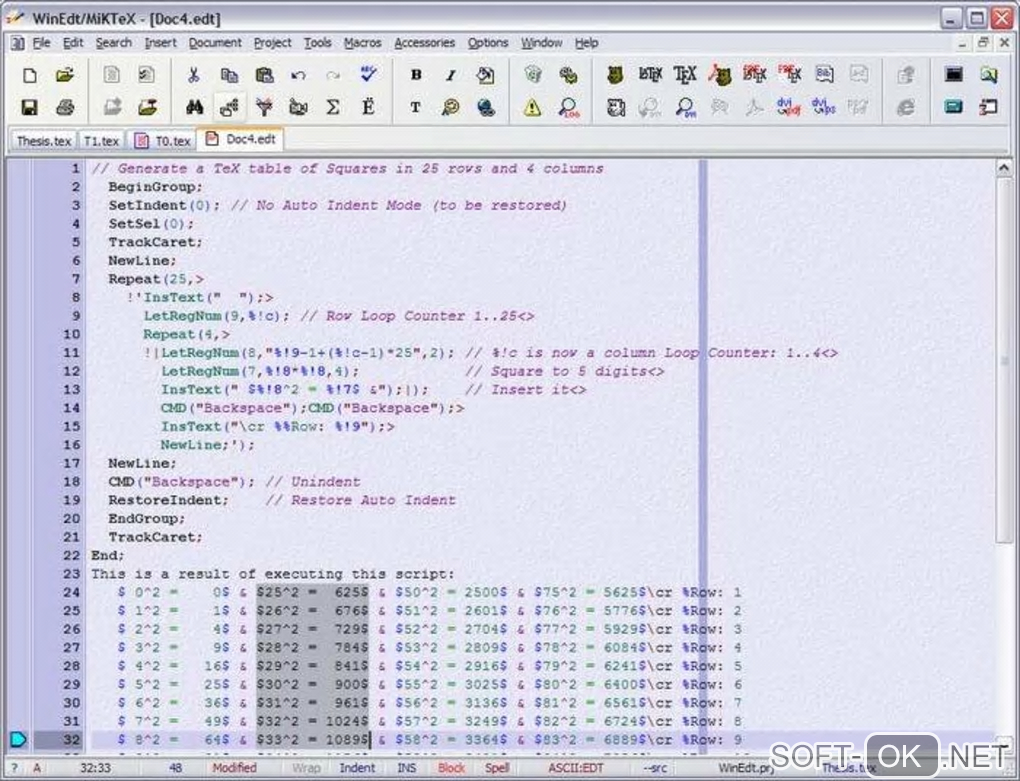Open the Document menu
The width and height of the screenshot is (1020, 781).
click(x=215, y=43)
